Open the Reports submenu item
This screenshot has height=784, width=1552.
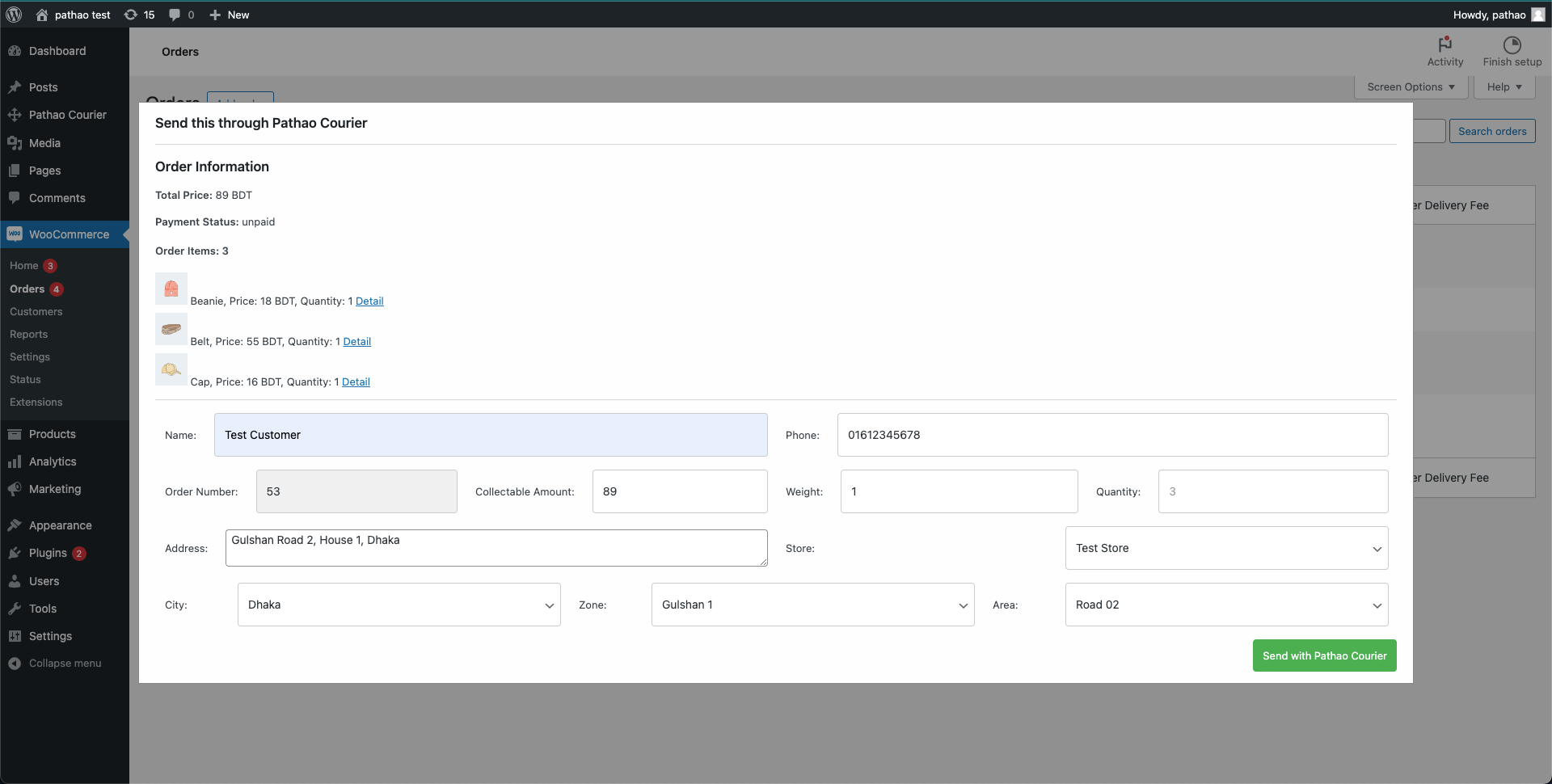pos(28,334)
